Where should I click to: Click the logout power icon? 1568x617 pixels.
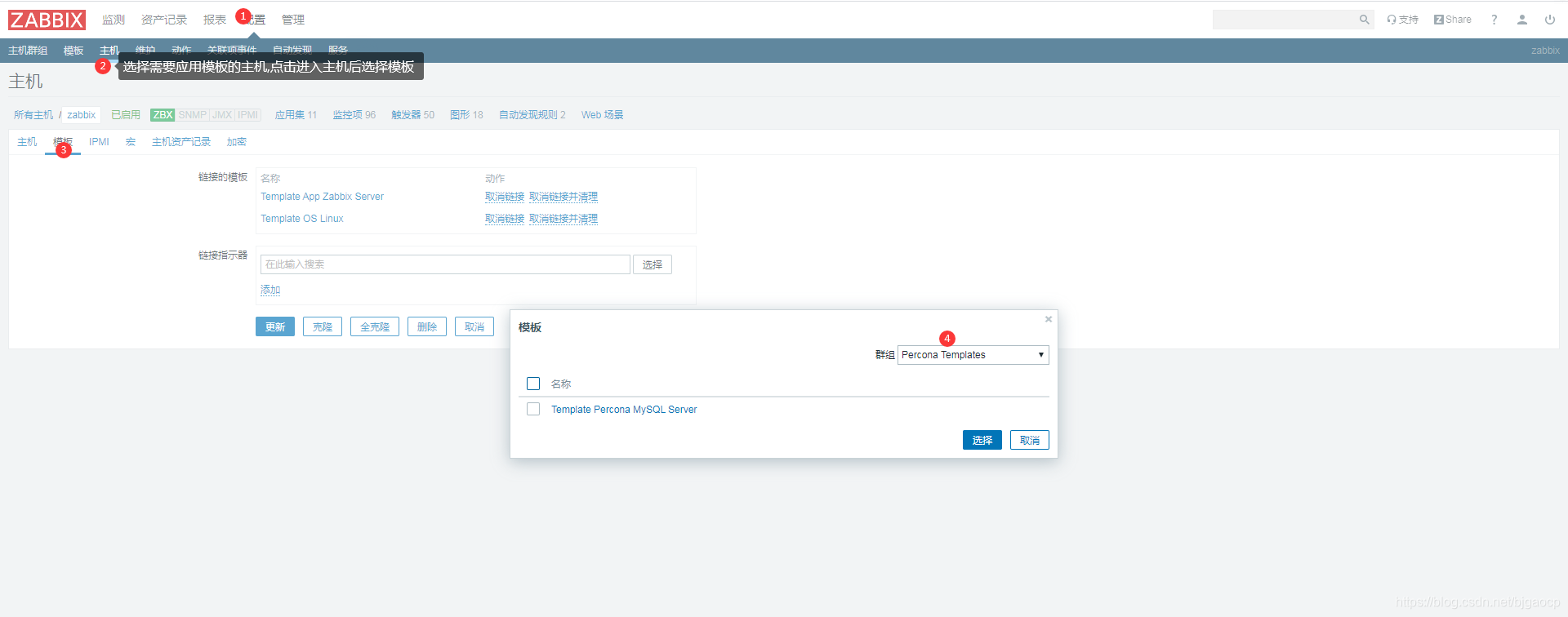pyautogui.click(x=1550, y=20)
